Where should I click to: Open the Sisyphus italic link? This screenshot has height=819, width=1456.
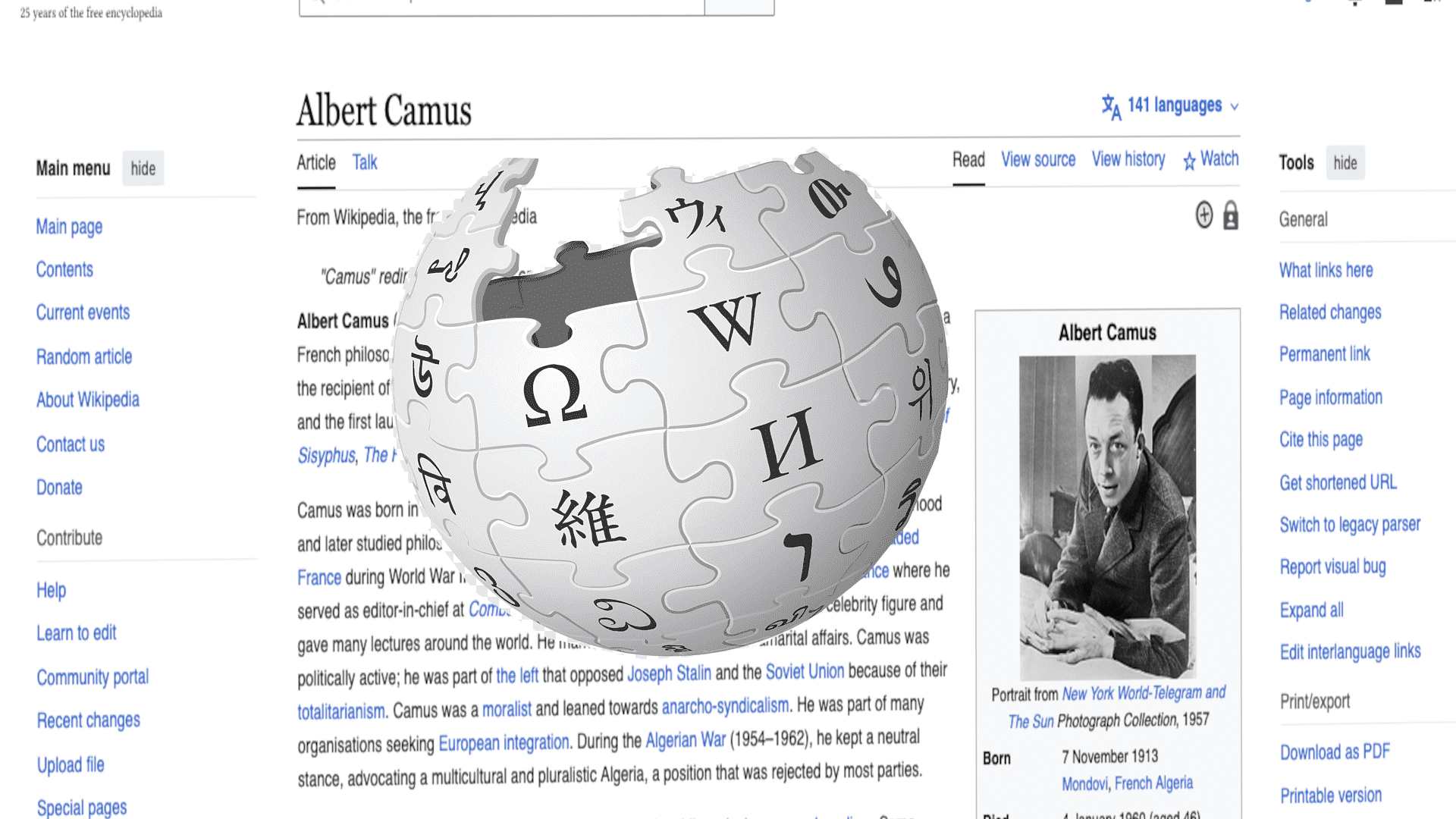pos(326,456)
